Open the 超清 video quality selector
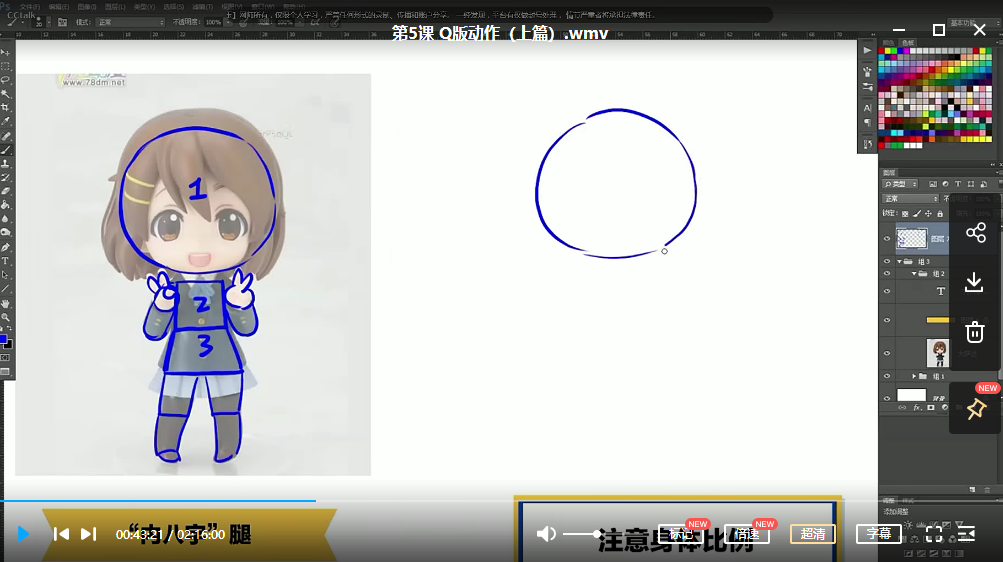The width and height of the screenshot is (1003, 562). coord(813,534)
